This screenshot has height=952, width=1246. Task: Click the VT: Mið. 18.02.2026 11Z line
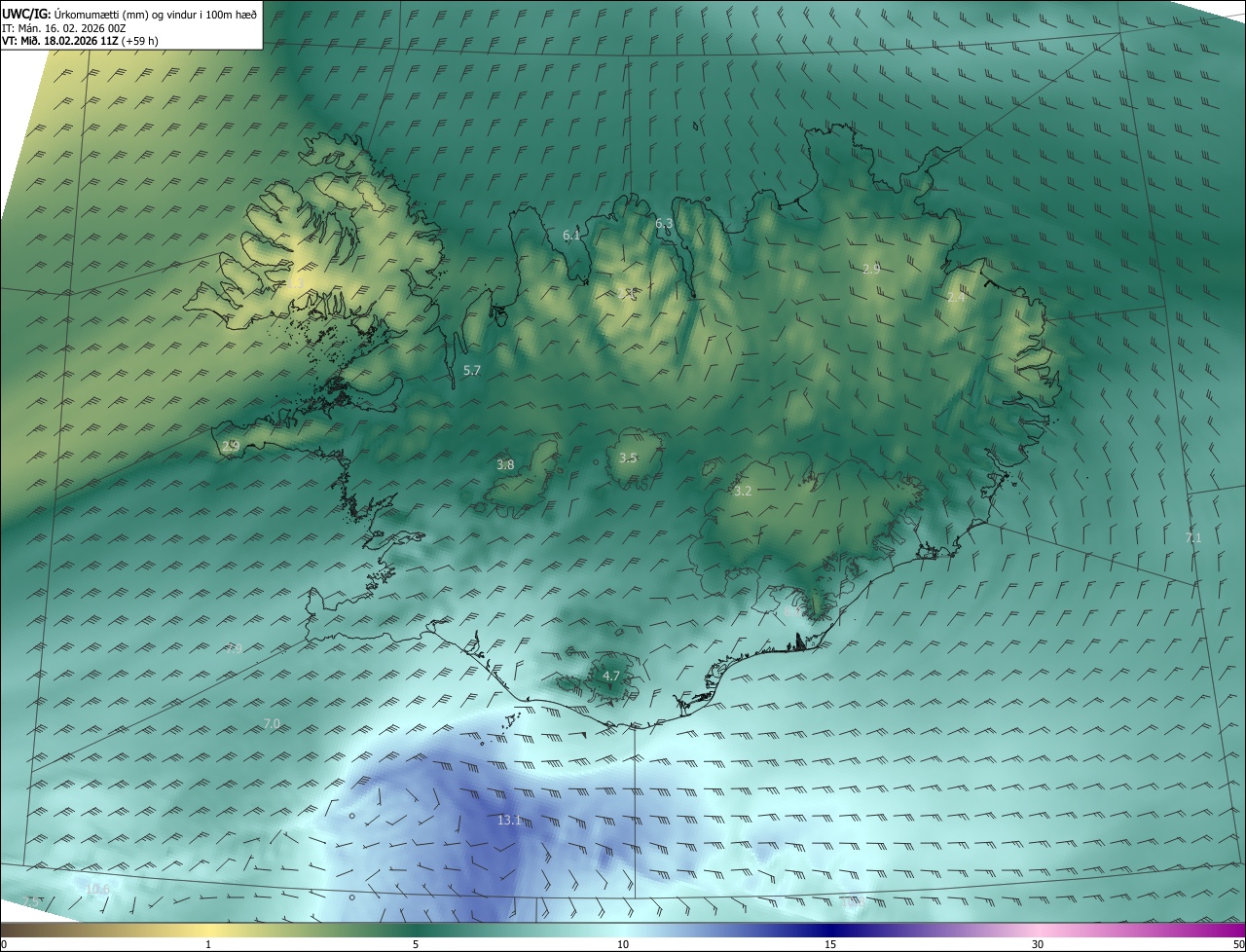(x=80, y=41)
